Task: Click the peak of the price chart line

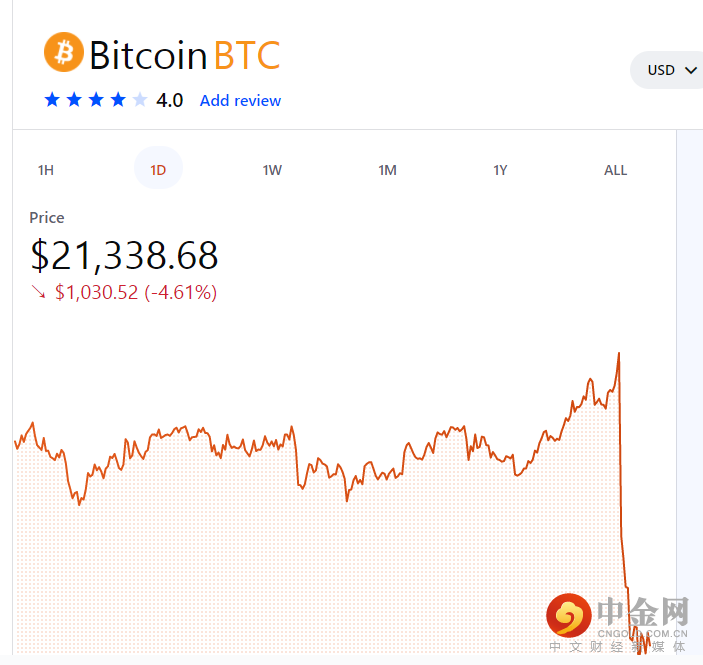Action: [x=619, y=353]
